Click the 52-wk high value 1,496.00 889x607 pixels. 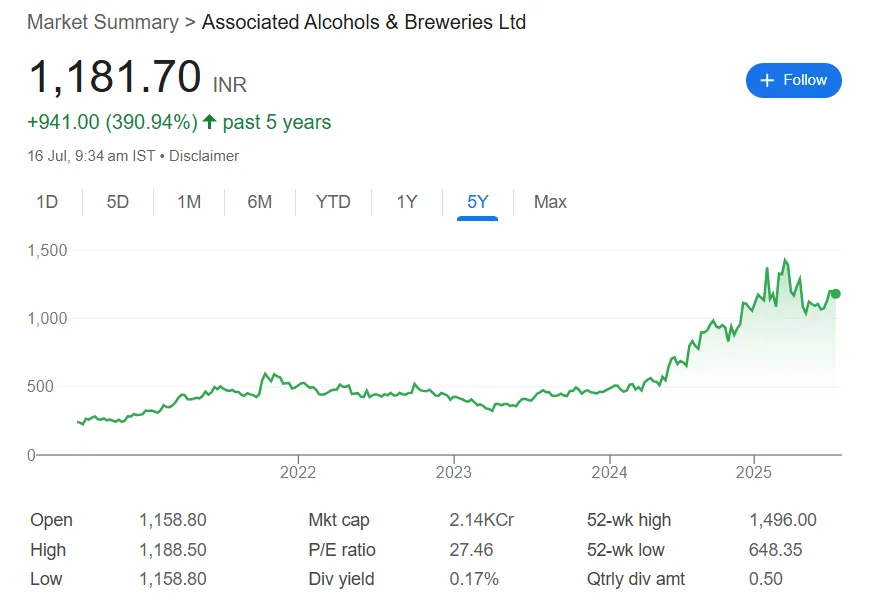click(783, 520)
